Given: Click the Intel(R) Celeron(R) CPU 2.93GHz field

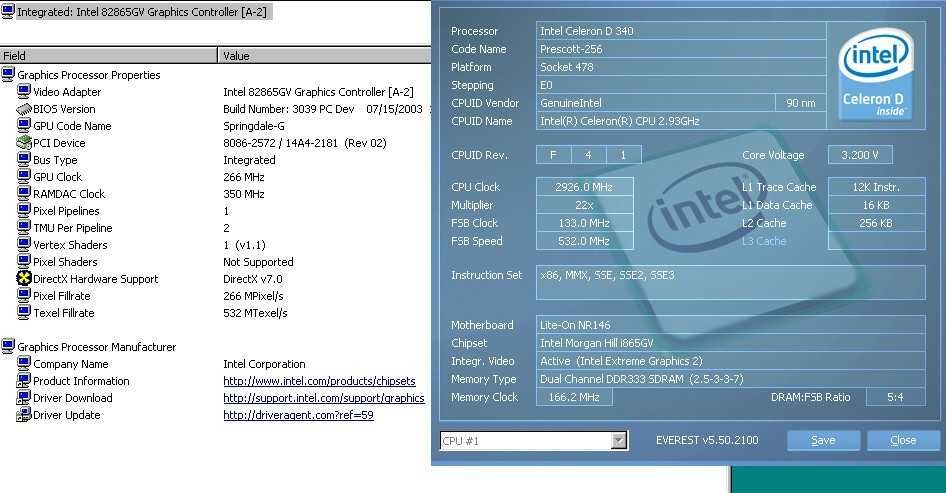Looking at the screenshot, I should [681, 121].
